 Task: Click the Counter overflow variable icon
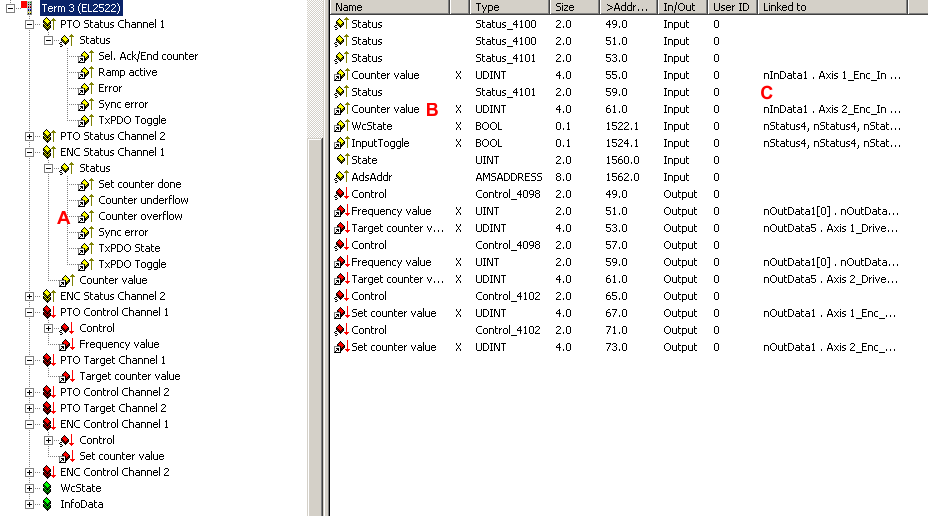pos(86,216)
